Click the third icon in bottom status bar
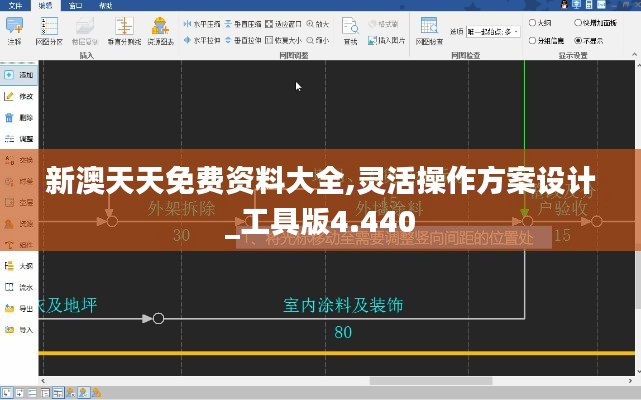Viewport: 641px width, 400px height. (x=32, y=393)
